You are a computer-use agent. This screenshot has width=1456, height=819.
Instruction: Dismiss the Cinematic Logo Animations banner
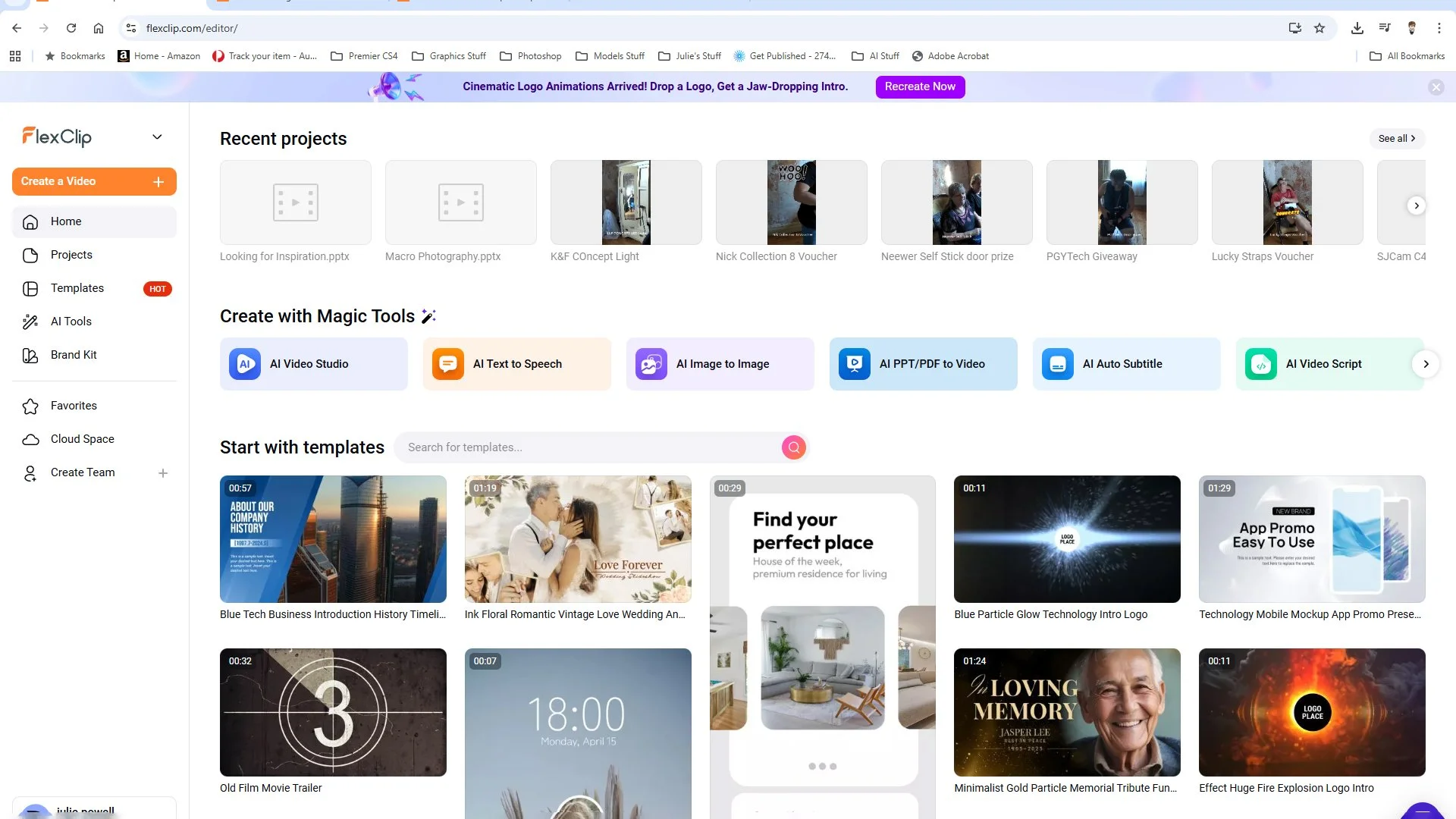pyautogui.click(x=1436, y=86)
